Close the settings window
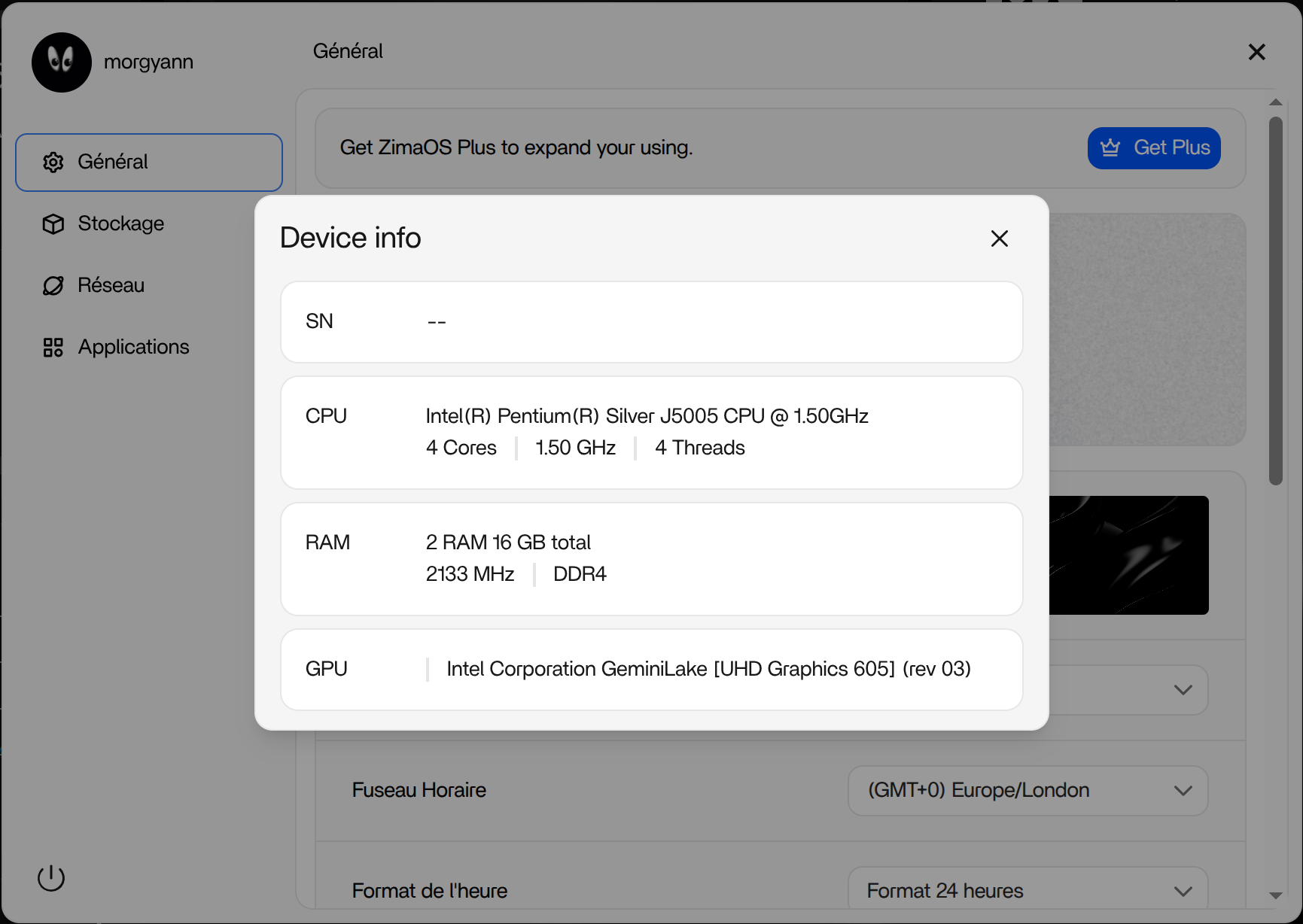 1256,52
